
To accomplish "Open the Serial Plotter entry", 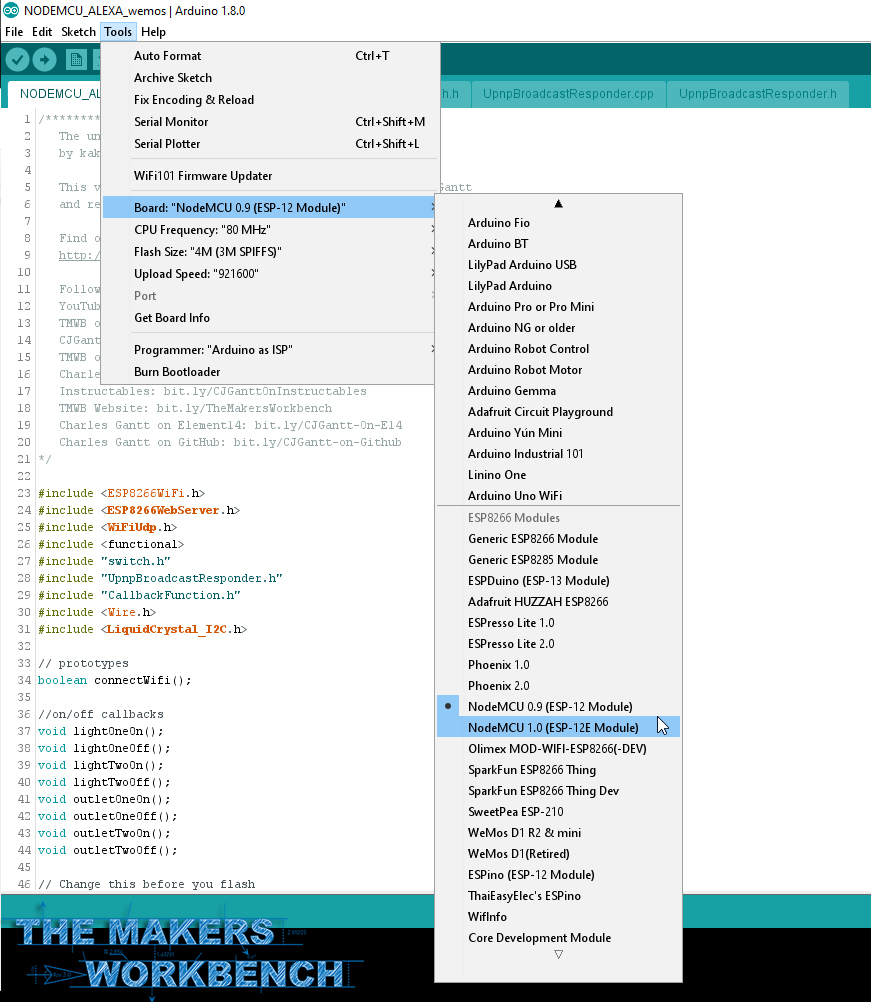I will click(x=269, y=144).
